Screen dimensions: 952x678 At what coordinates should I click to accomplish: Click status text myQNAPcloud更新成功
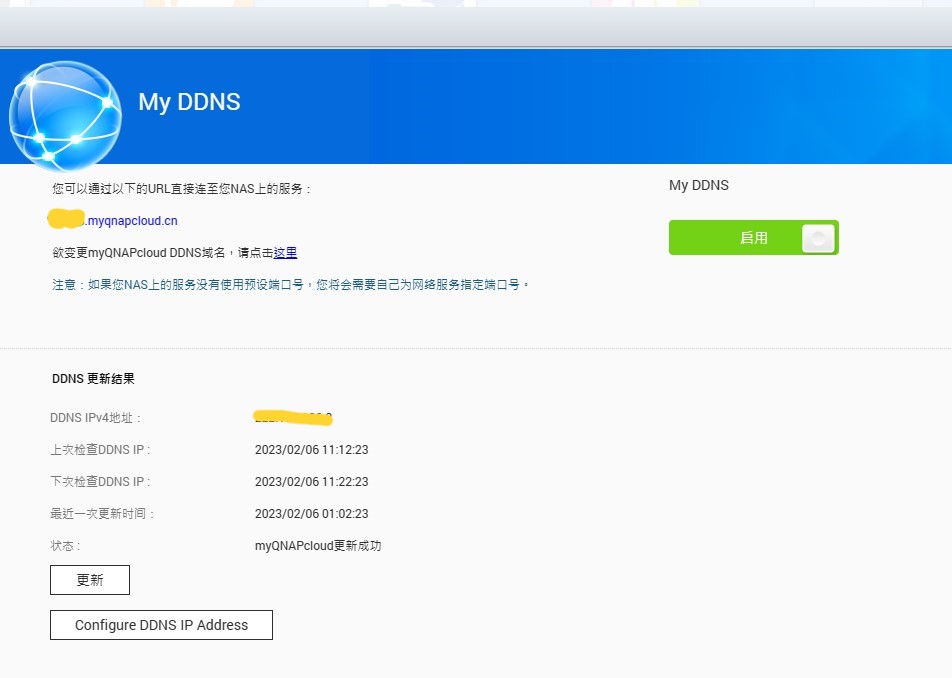[x=318, y=546]
